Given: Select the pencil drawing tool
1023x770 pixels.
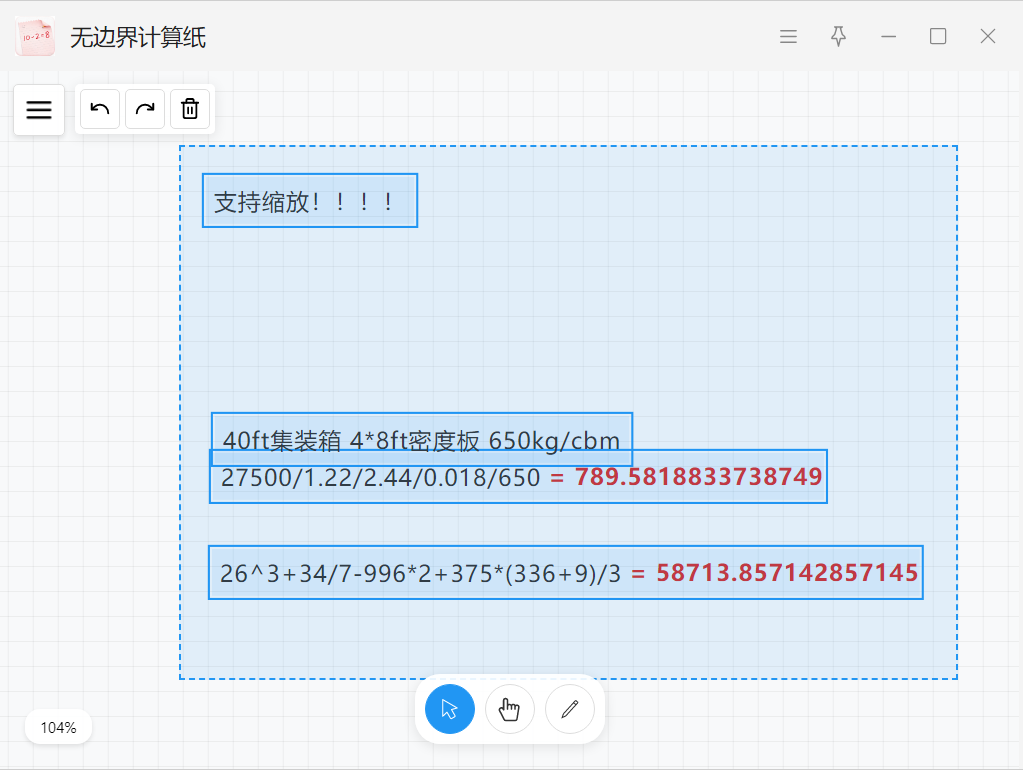Looking at the screenshot, I should [570, 709].
